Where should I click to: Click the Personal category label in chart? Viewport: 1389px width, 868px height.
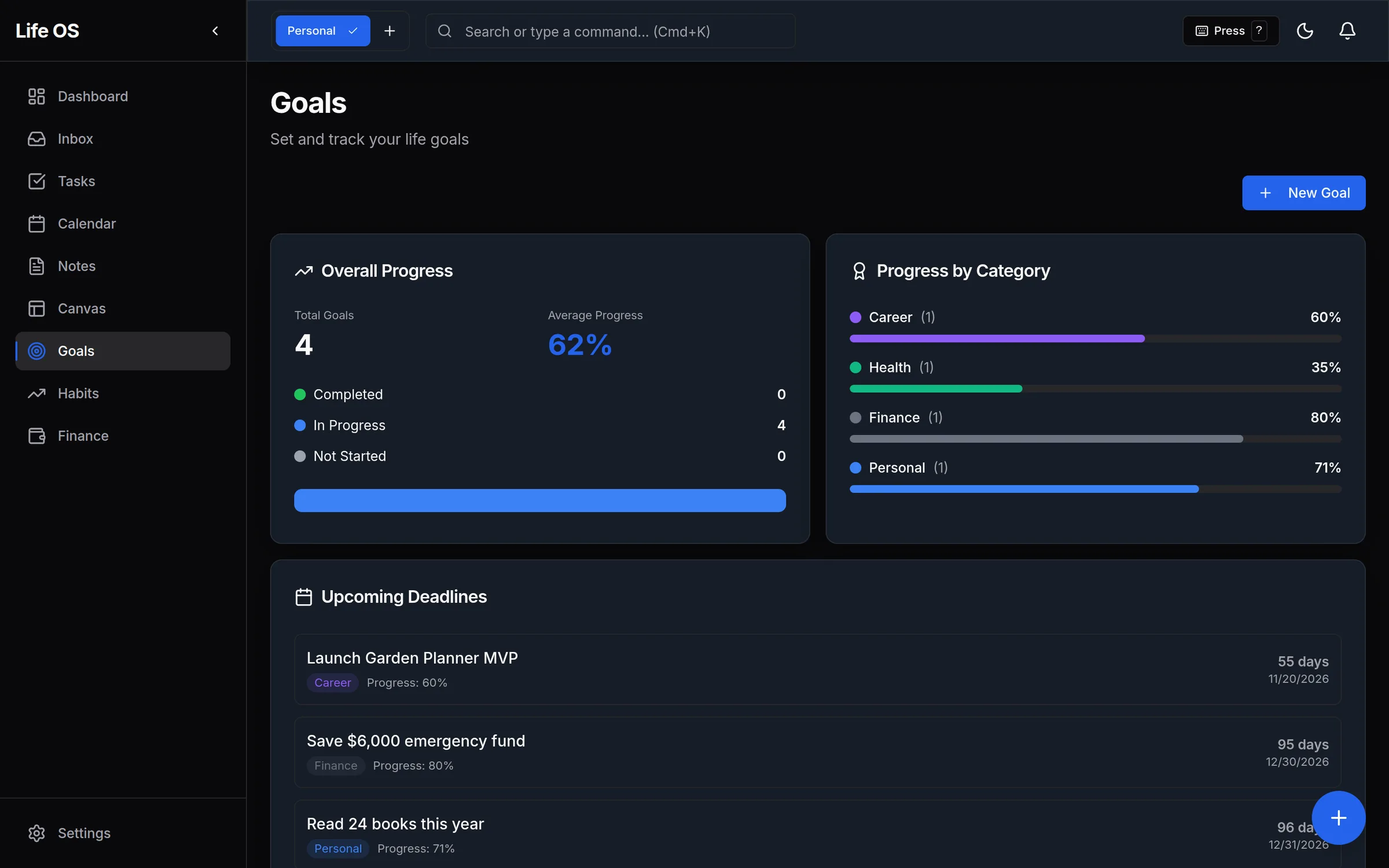[x=897, y=468]
